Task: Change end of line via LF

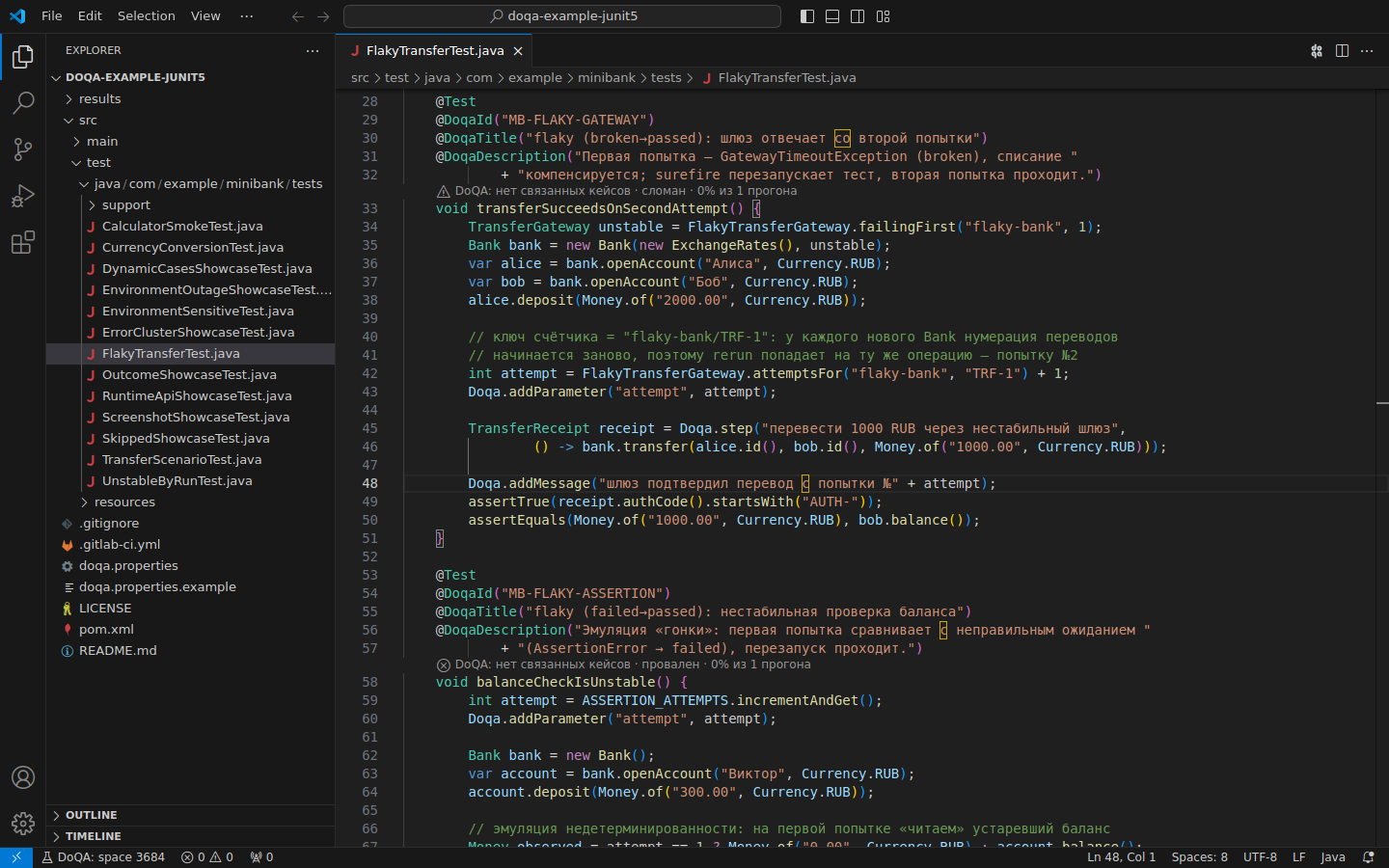Action: [1298, 857]
